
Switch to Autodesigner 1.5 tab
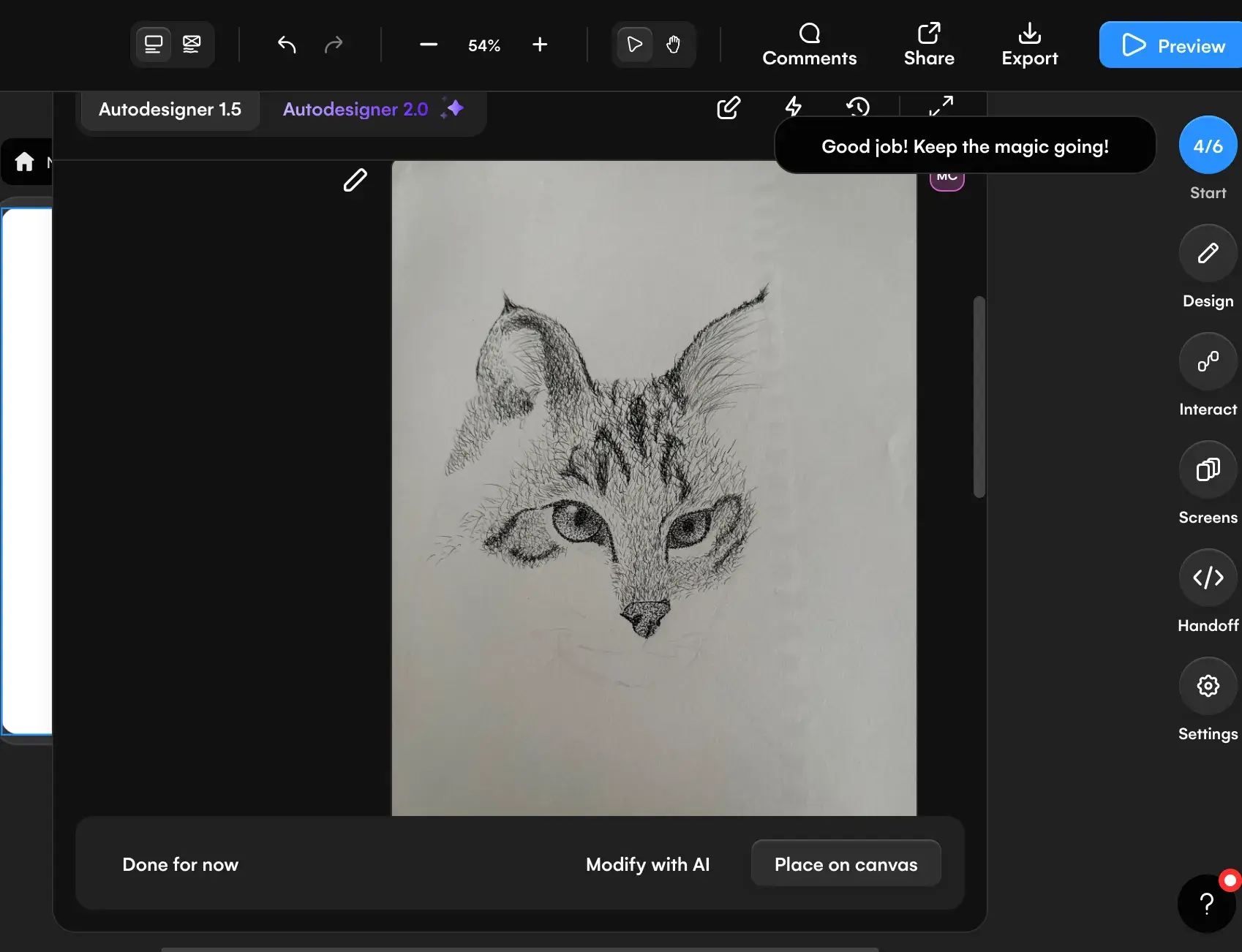click(170, 110)
